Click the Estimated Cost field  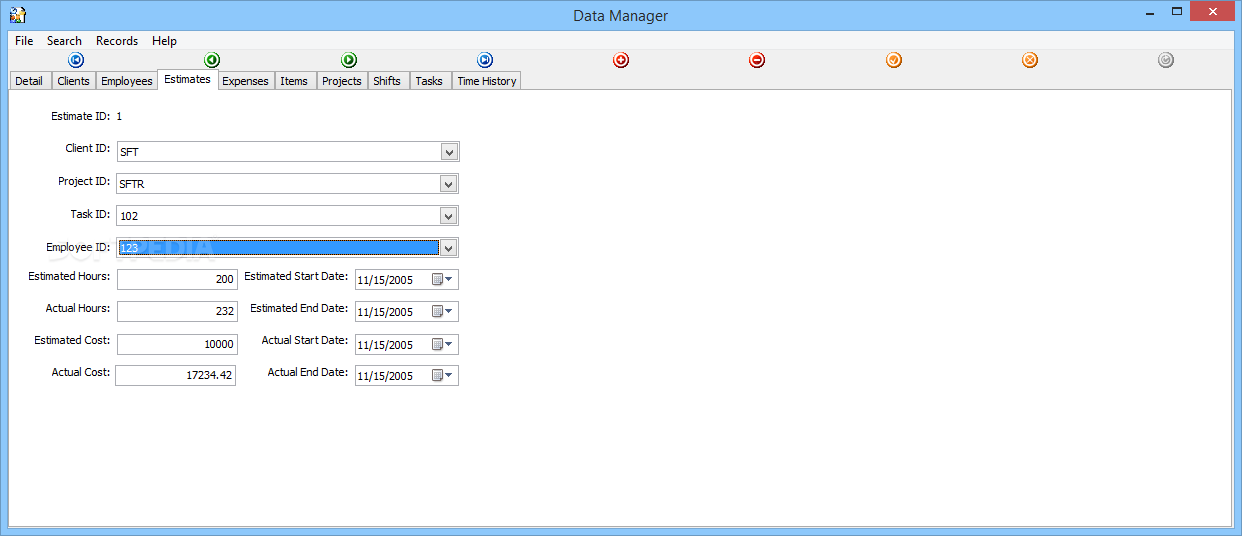coord(177,344)
